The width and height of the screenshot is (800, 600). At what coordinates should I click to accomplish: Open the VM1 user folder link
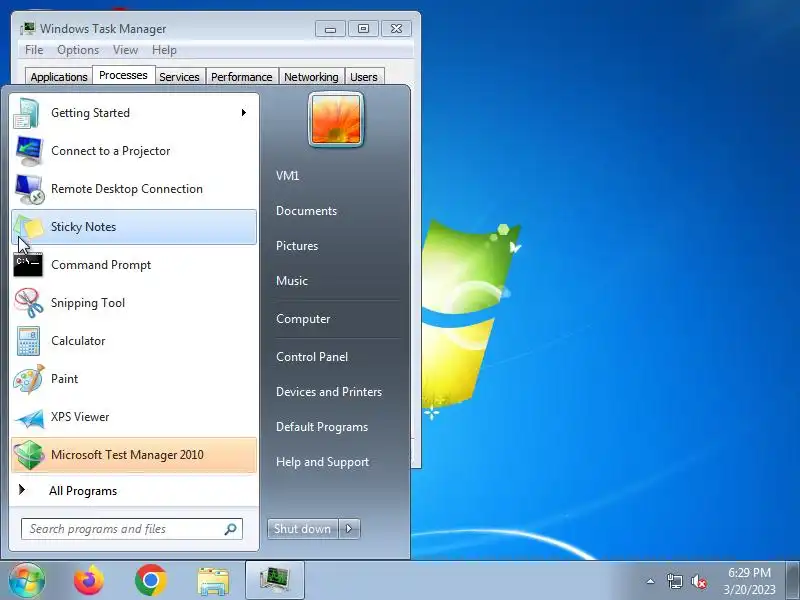tap(287, 176)
